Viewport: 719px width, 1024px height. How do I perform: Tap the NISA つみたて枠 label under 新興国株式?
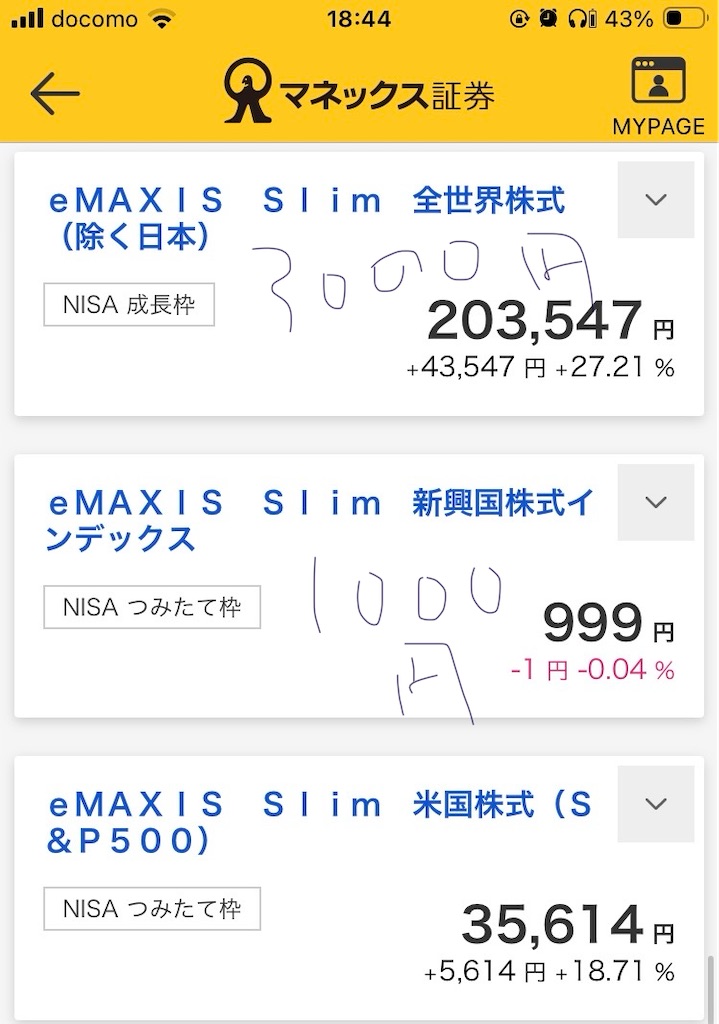coord(152,607)
